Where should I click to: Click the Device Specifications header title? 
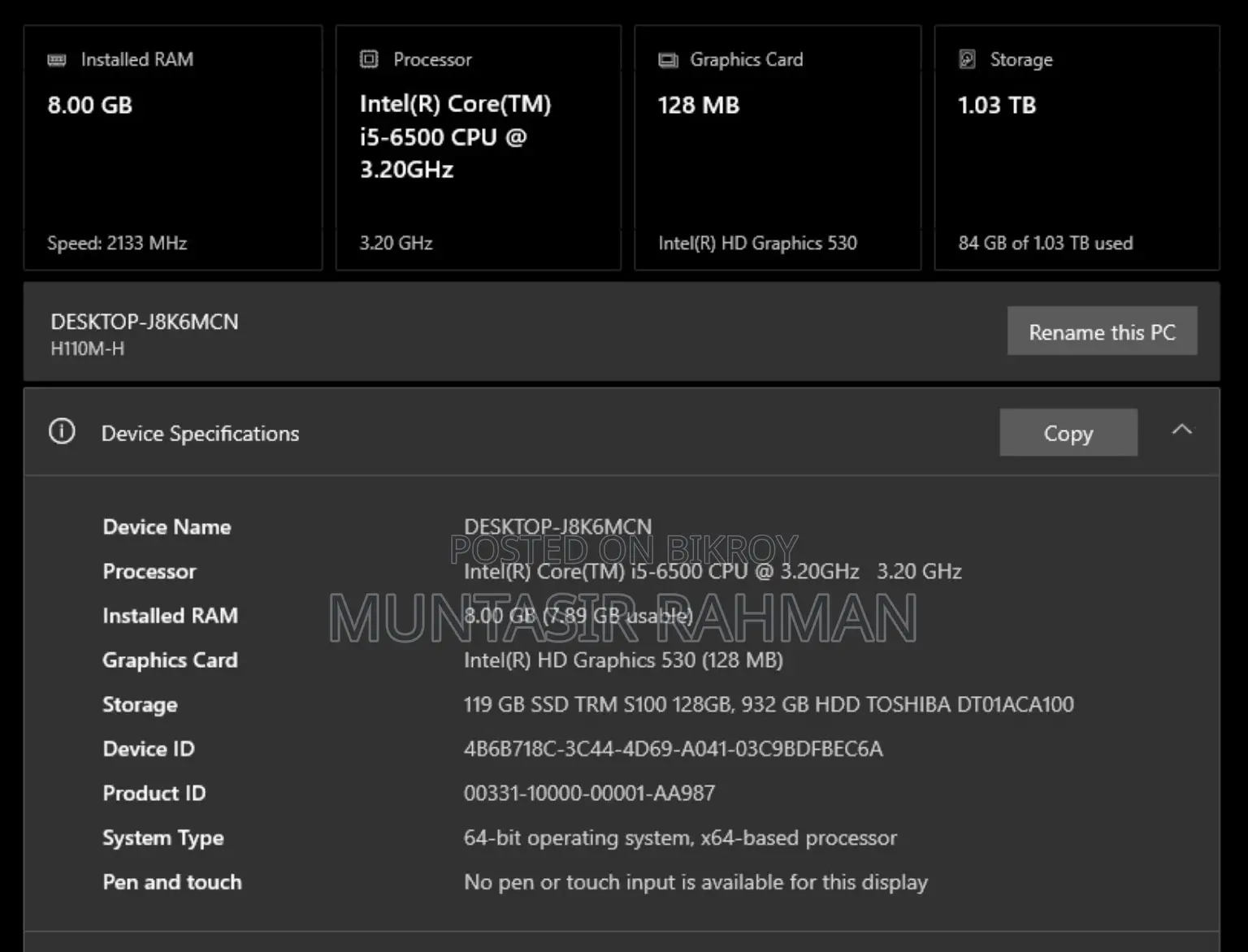coord(200,434)
